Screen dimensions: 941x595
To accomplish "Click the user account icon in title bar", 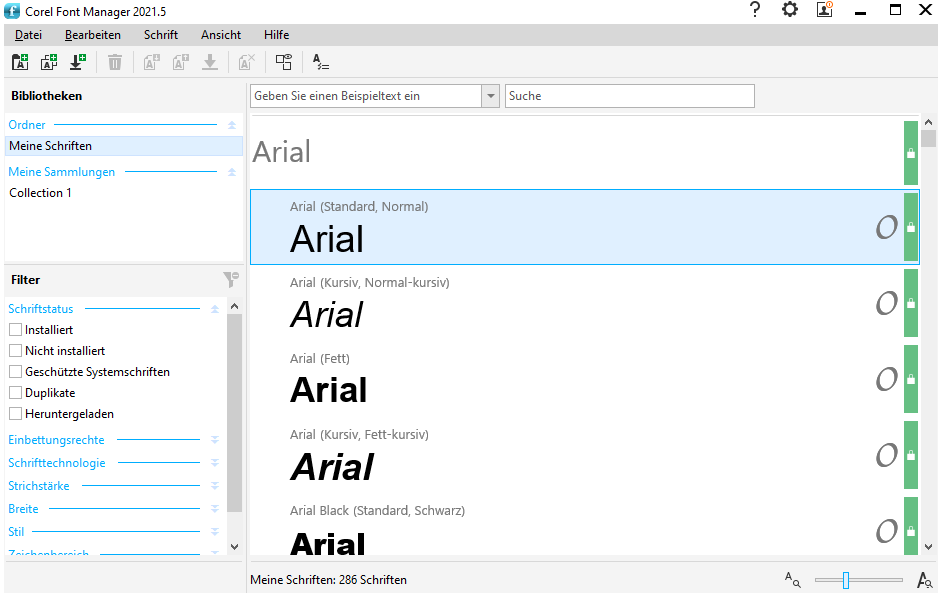I will [825, 10].
